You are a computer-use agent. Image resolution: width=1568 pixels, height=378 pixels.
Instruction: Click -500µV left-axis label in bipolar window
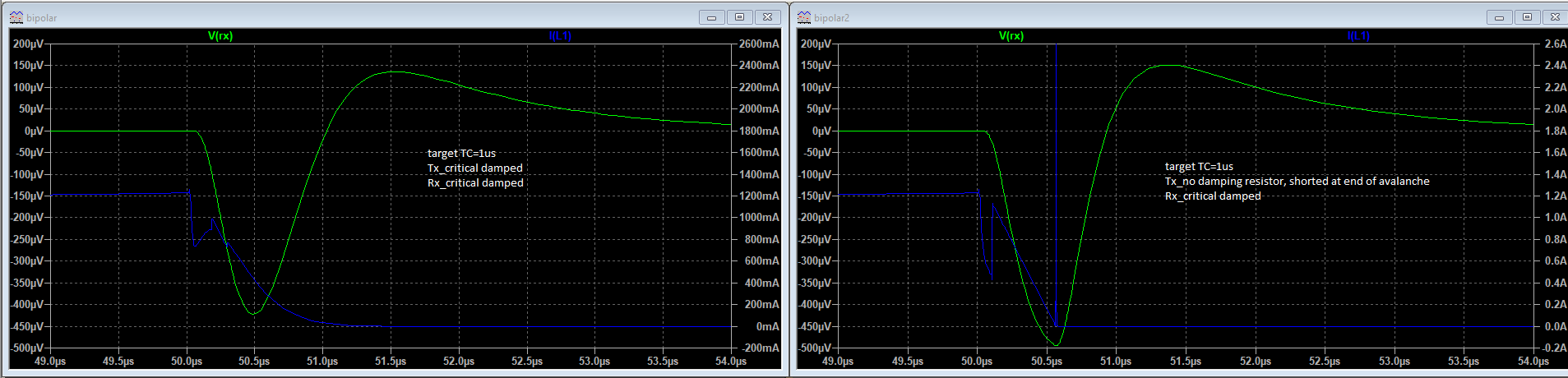pyautogui.click(x=26, y=348)
